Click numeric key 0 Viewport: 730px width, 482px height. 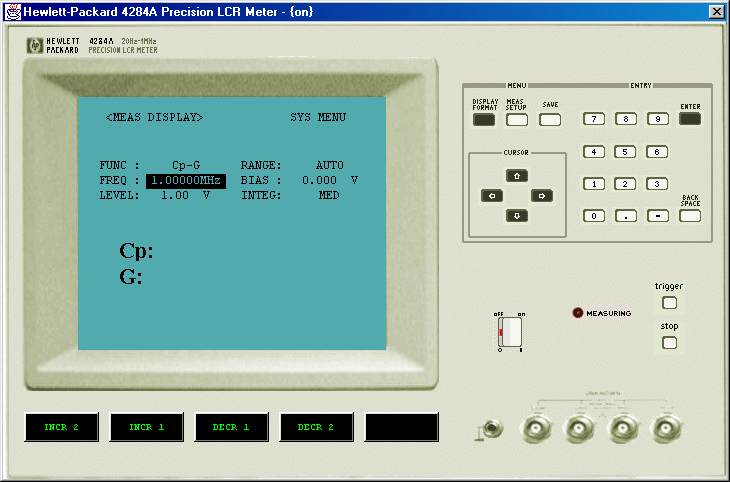[x=594, y=216]
